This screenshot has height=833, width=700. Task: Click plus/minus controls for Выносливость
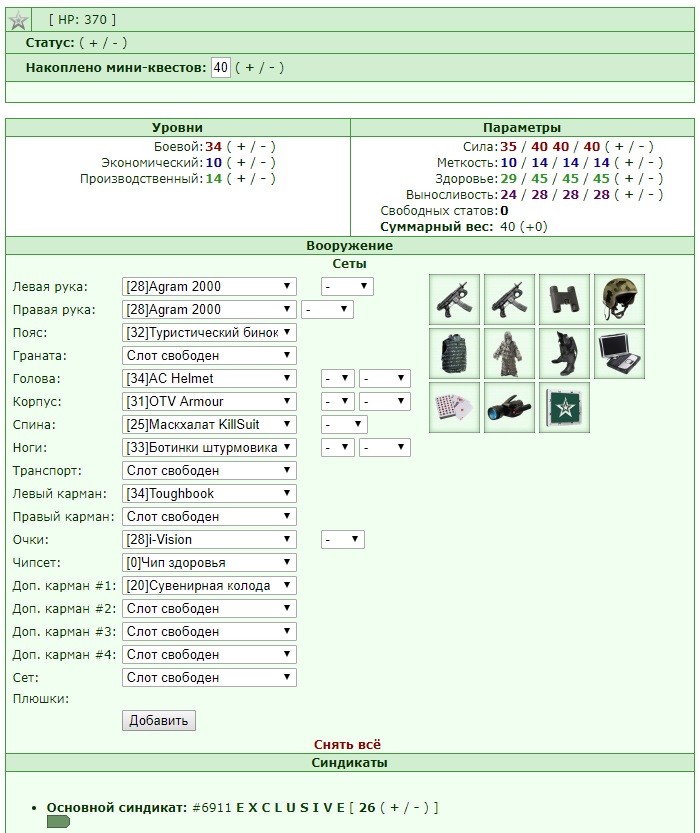click(639, 194)
